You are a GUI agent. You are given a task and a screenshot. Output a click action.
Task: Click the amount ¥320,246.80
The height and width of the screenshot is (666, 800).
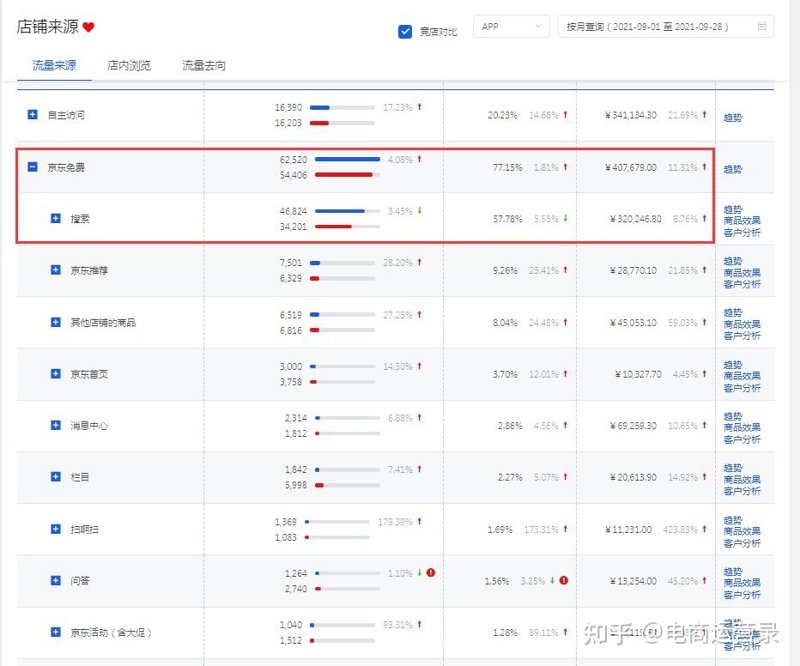636,219
